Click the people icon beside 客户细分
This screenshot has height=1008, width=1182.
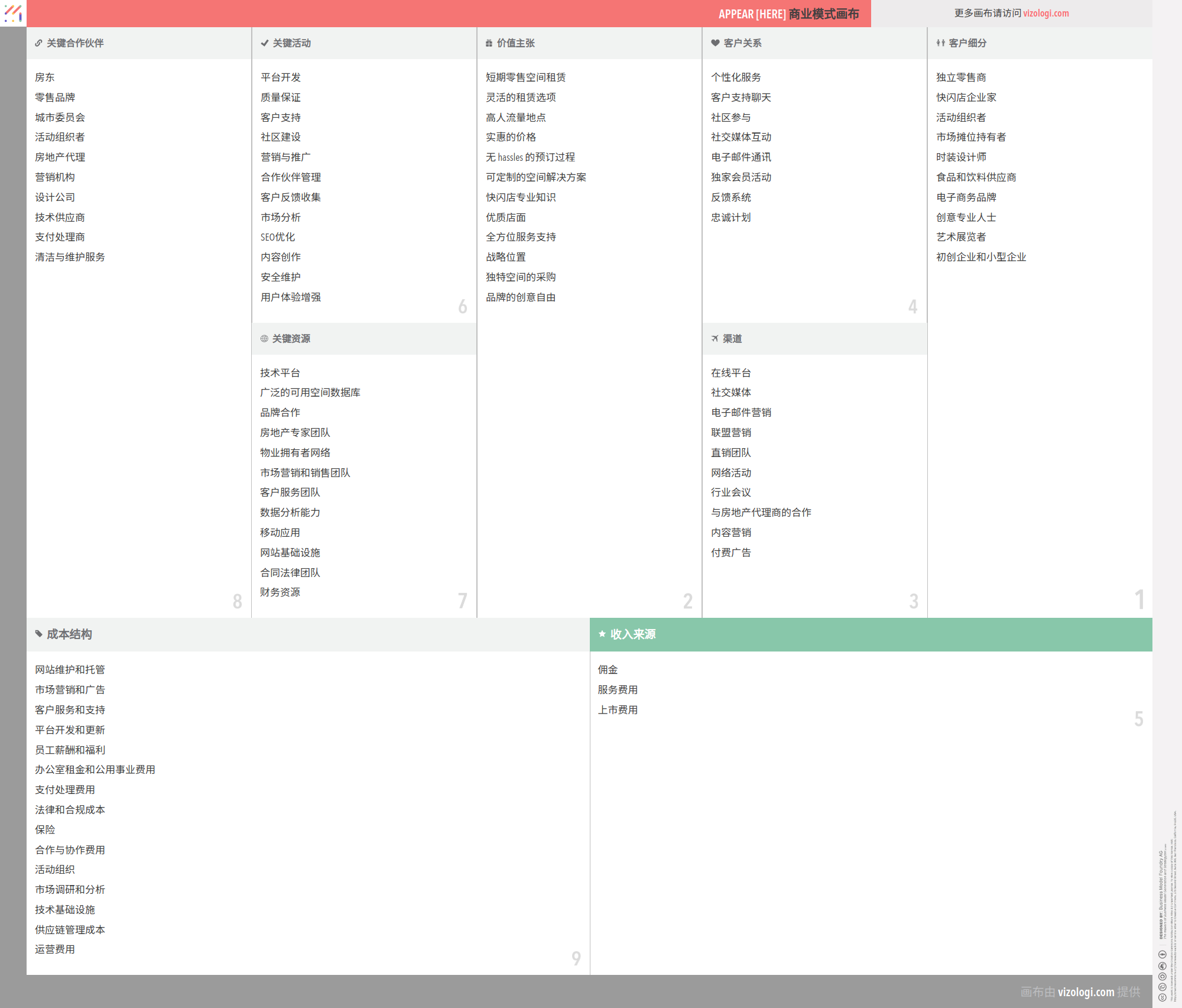[940, 43]
